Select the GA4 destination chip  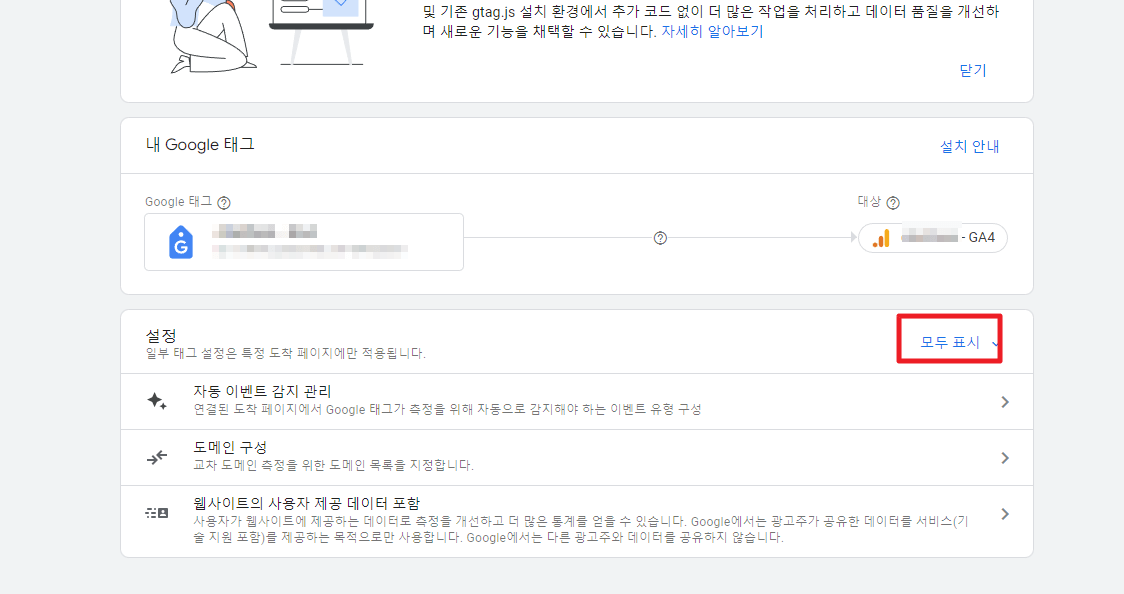(x=932, y=238)
